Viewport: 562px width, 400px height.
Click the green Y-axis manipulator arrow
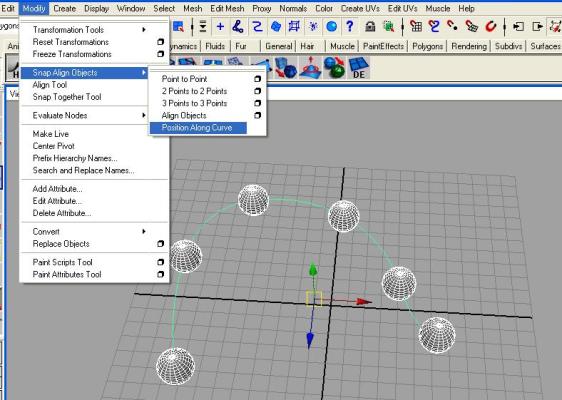coord(313,269)
